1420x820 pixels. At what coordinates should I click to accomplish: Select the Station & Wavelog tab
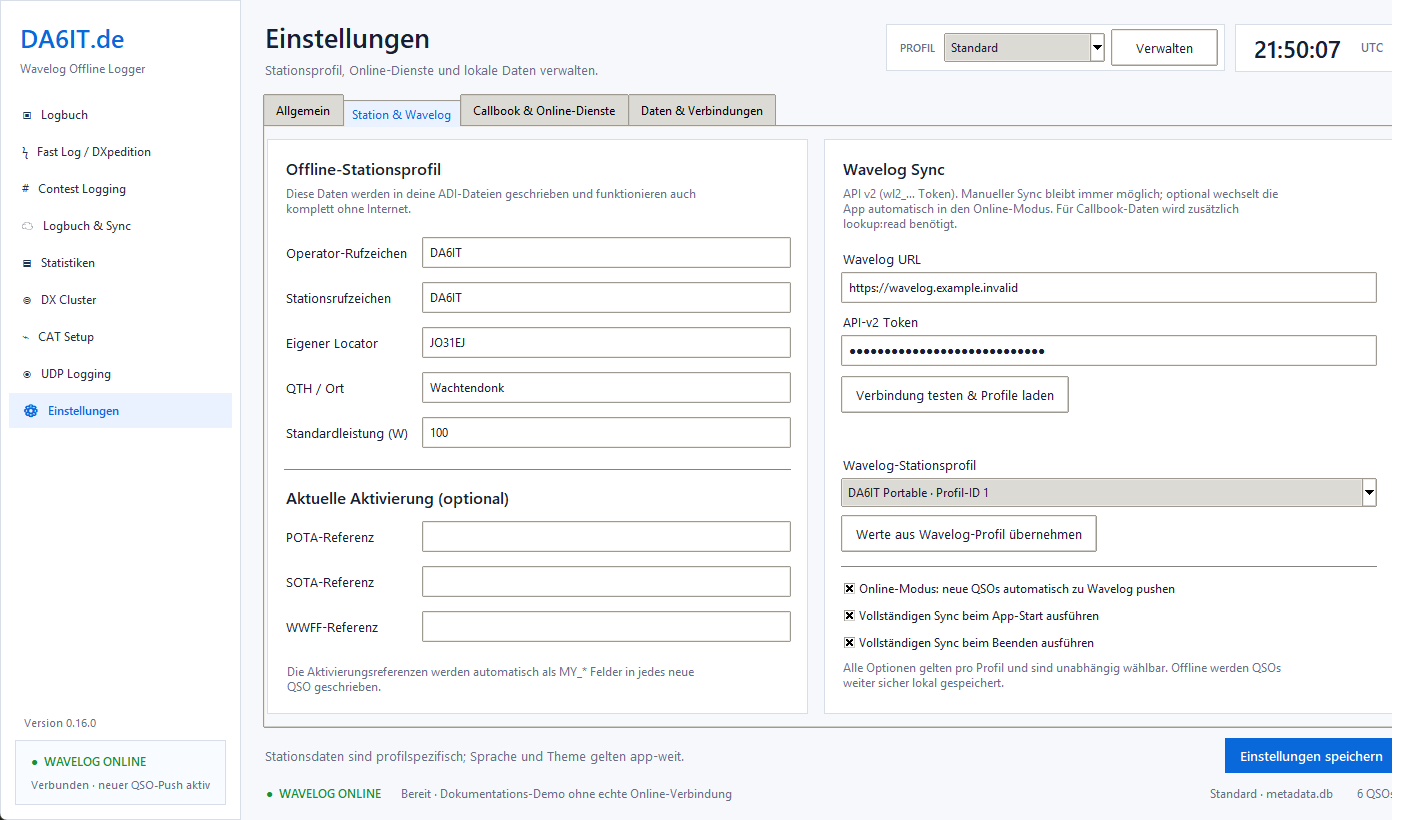click(x=401, y=114)
